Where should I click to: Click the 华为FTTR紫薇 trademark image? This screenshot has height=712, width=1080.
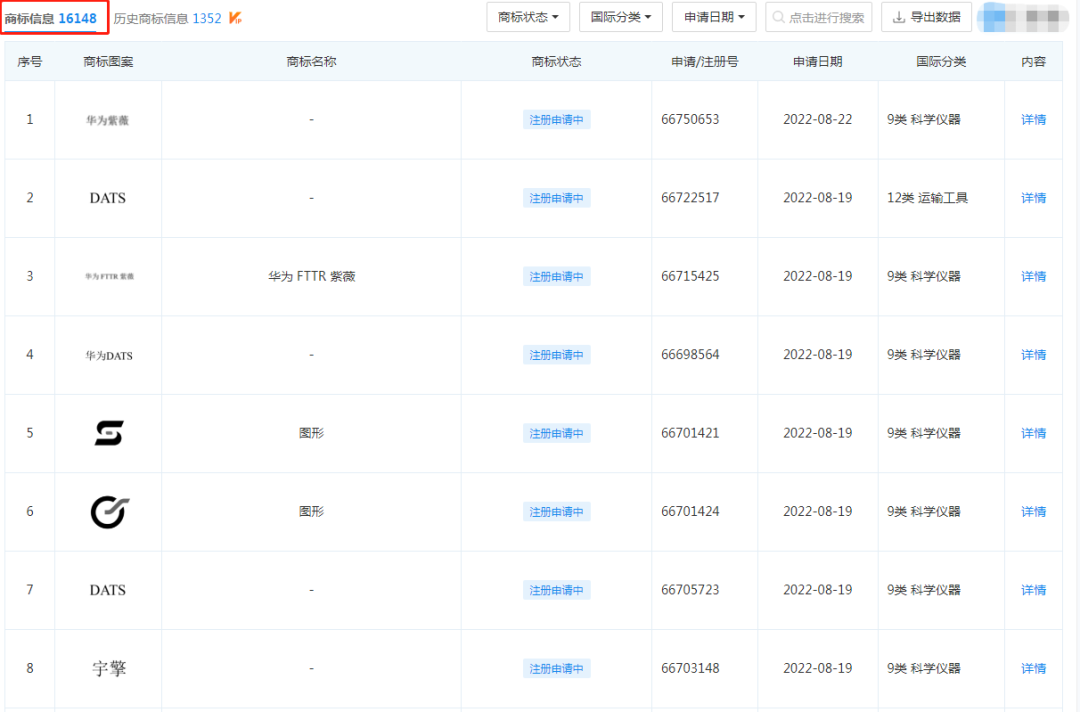coord(109,277)
